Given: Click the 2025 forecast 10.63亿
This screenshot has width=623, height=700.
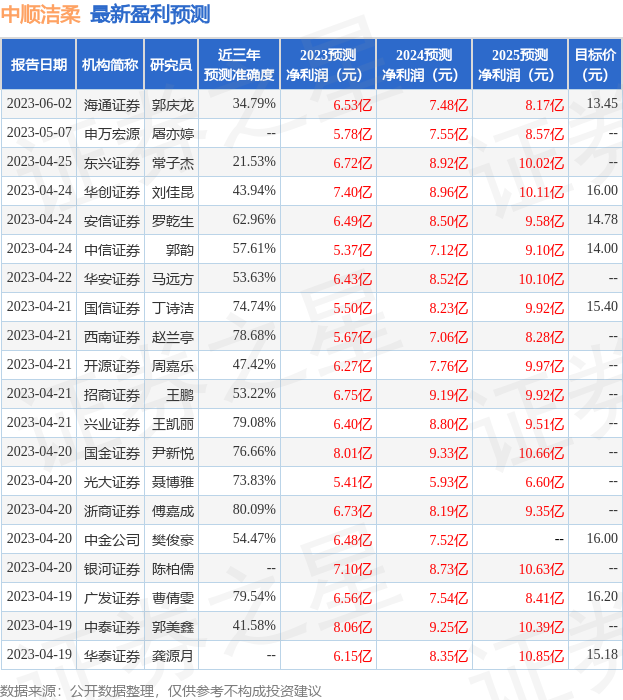Looking at the screenshot, I should pyautogui.click(x=541, y=570).
